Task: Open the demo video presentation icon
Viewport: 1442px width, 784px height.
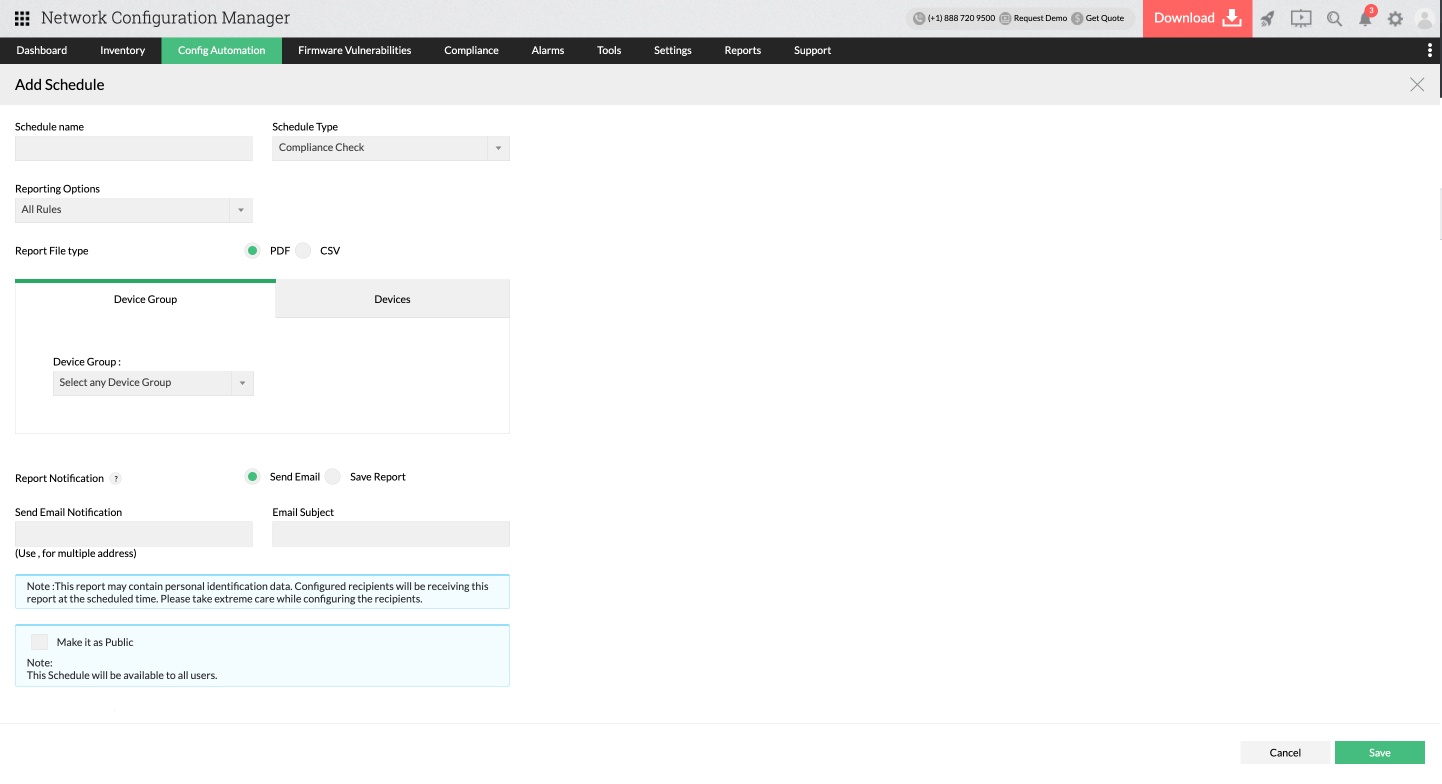Action: tap(1301, 18)
